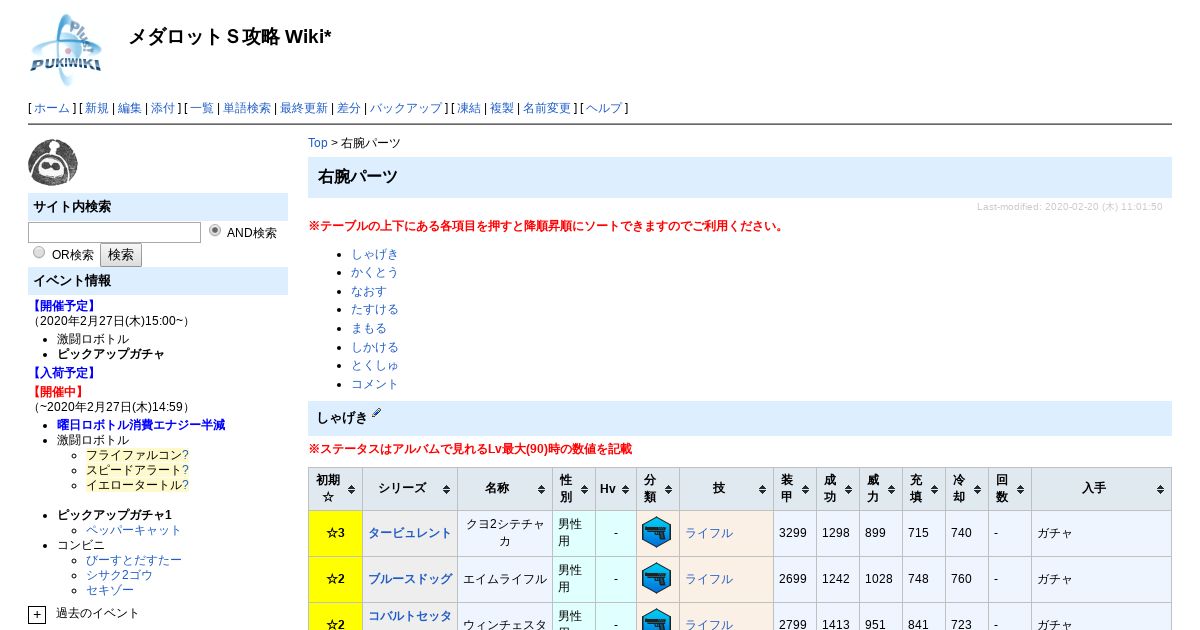1200x630 pixels.
Task: Sort table by 装甲 column
Action: click(x=794, y=489)
